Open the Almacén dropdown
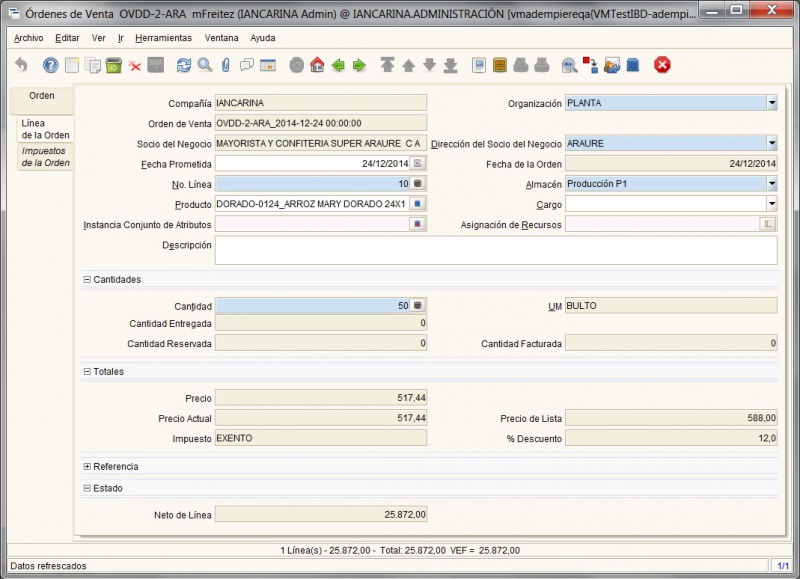The height and width of the screenshot is (579, 800). click(x=771, y=184)
